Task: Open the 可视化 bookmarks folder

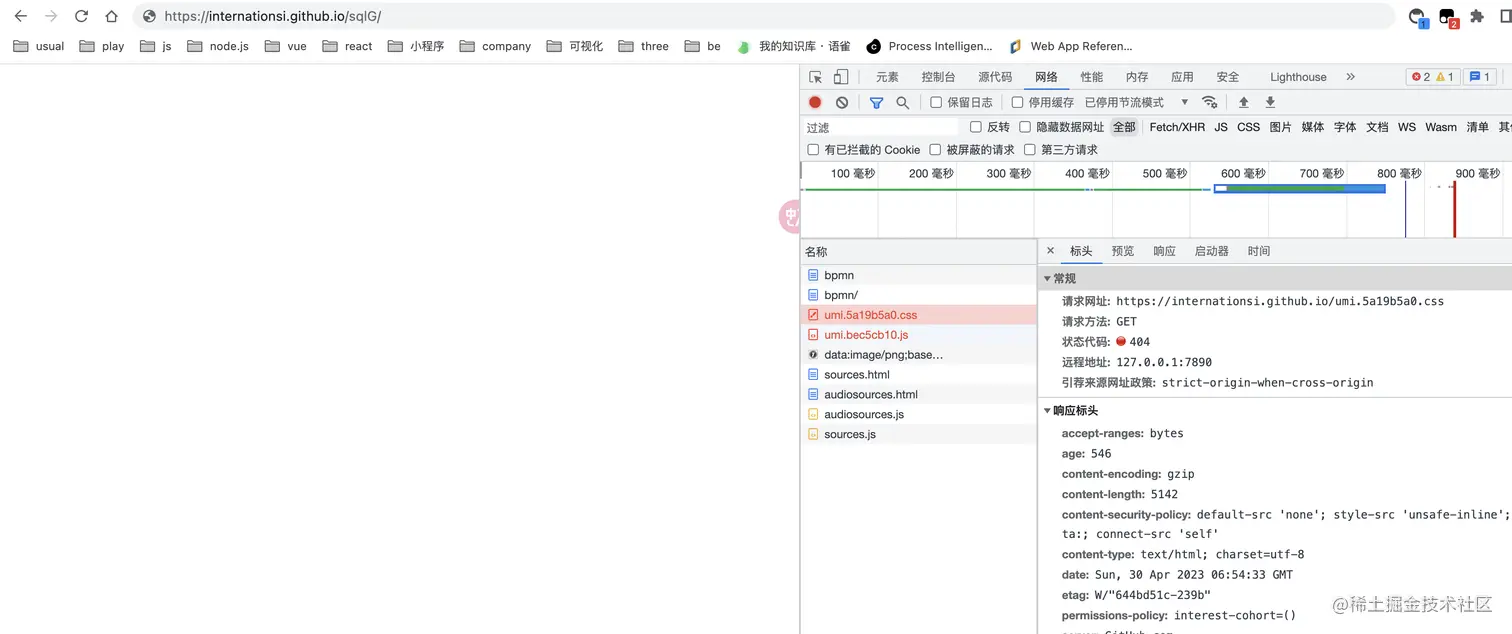Action: coord(575,46)
